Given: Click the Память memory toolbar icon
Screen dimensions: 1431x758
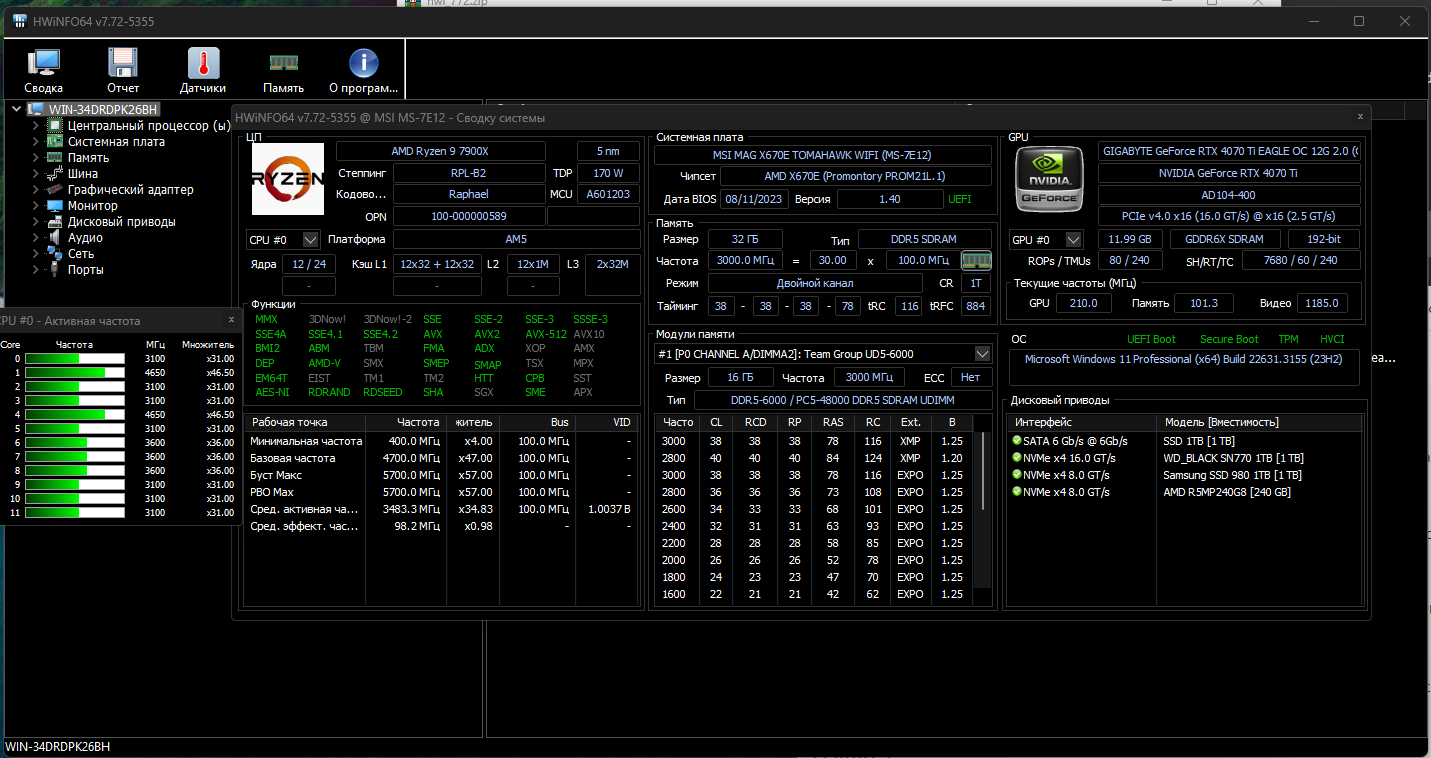Looking at the screenshot, I should tap(284, 62).
